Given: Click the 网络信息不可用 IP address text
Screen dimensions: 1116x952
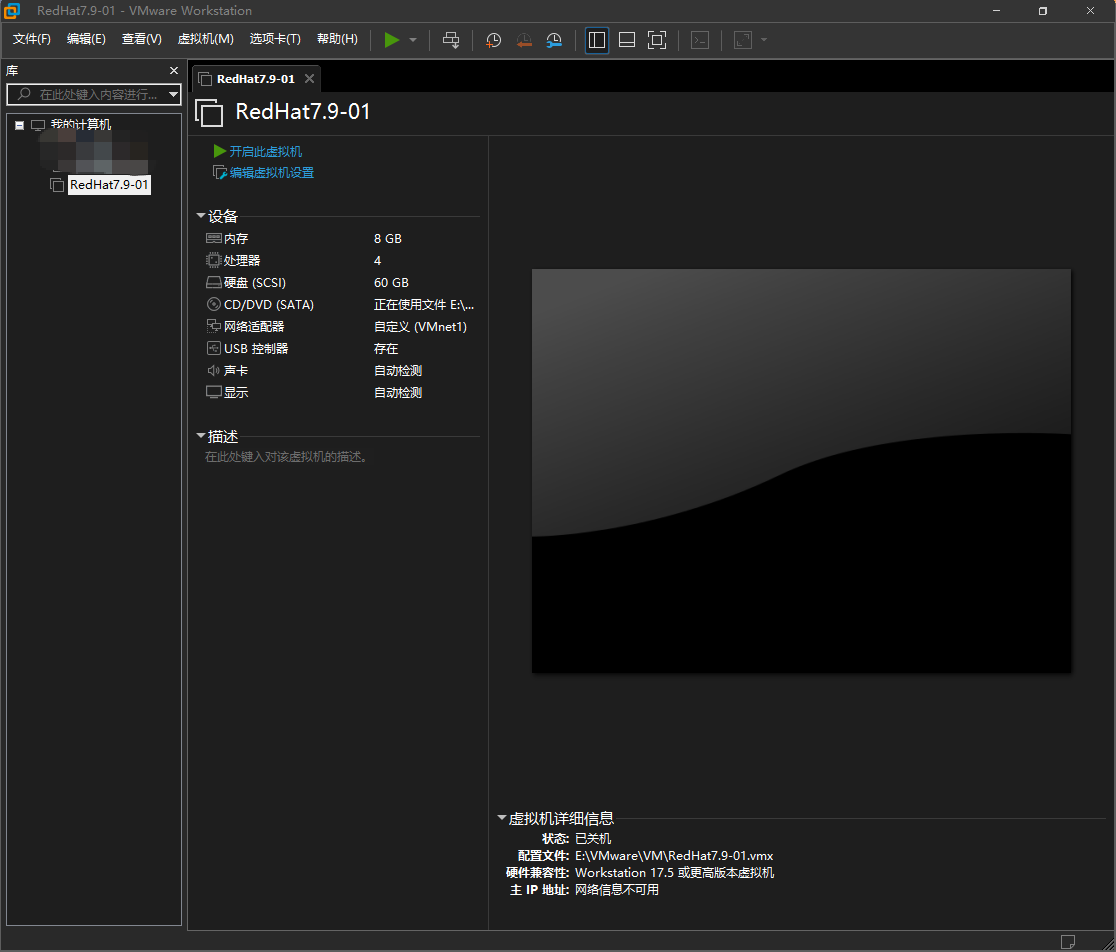Looking at the screenshot, I should tap(616, 890).
